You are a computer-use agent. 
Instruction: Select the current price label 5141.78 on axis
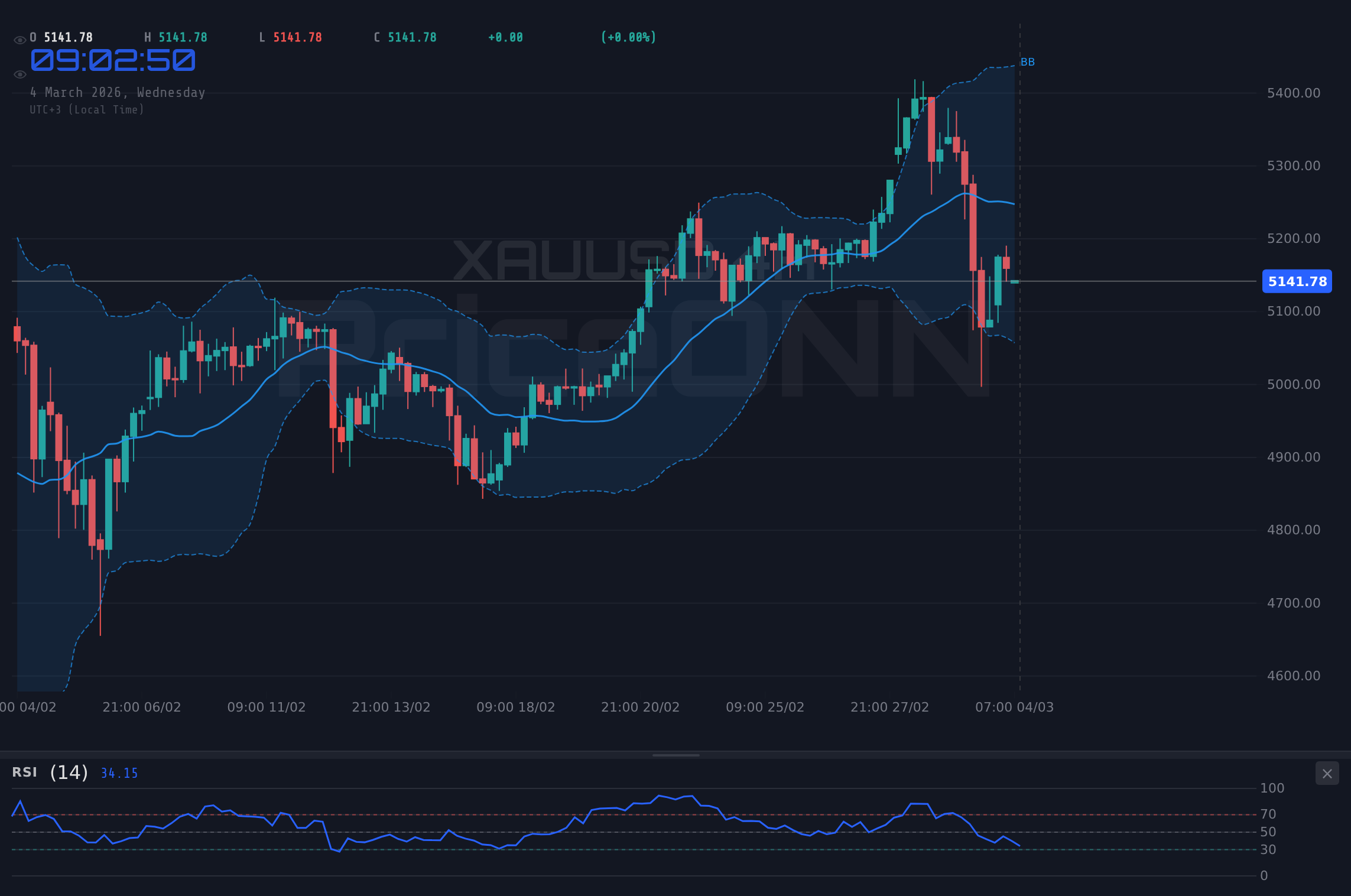coord(1297,282)
